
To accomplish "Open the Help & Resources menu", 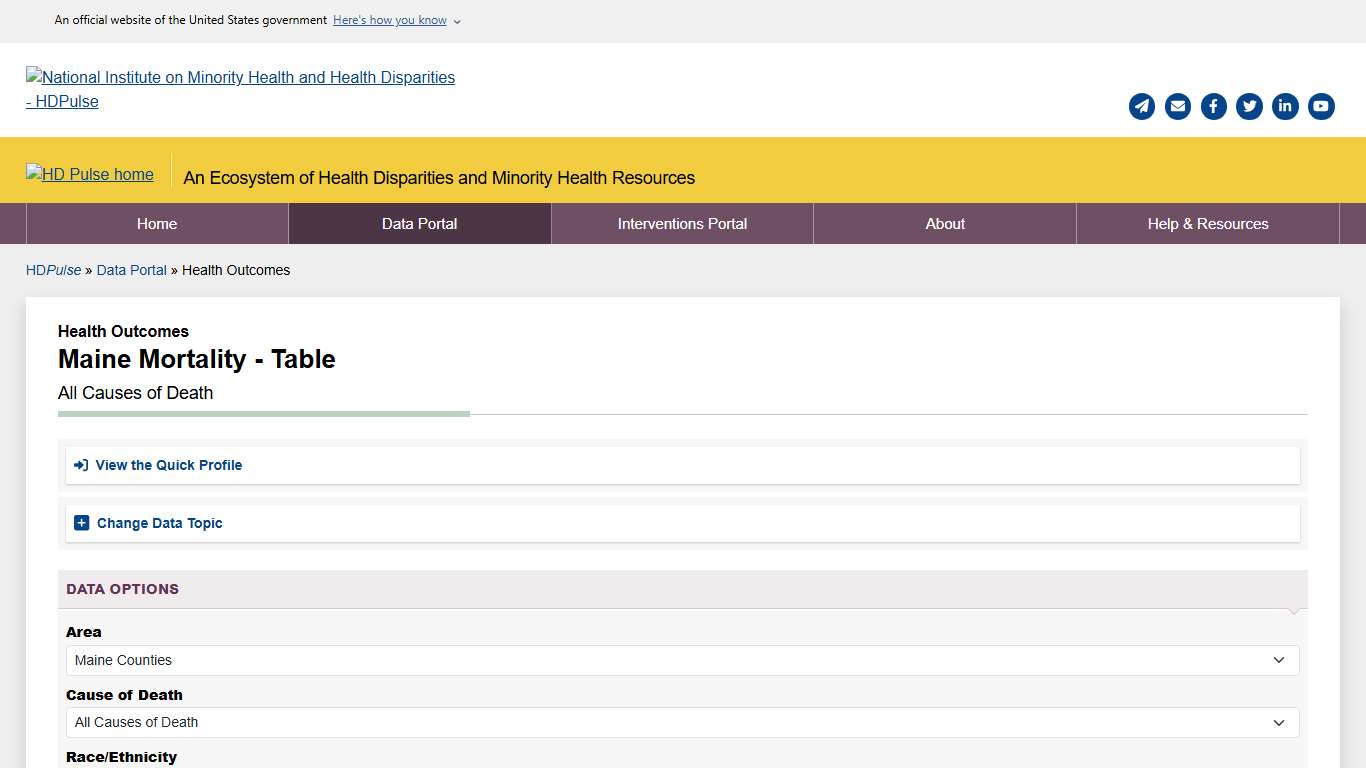I will pyautogui.click(x=1207, y=223).
